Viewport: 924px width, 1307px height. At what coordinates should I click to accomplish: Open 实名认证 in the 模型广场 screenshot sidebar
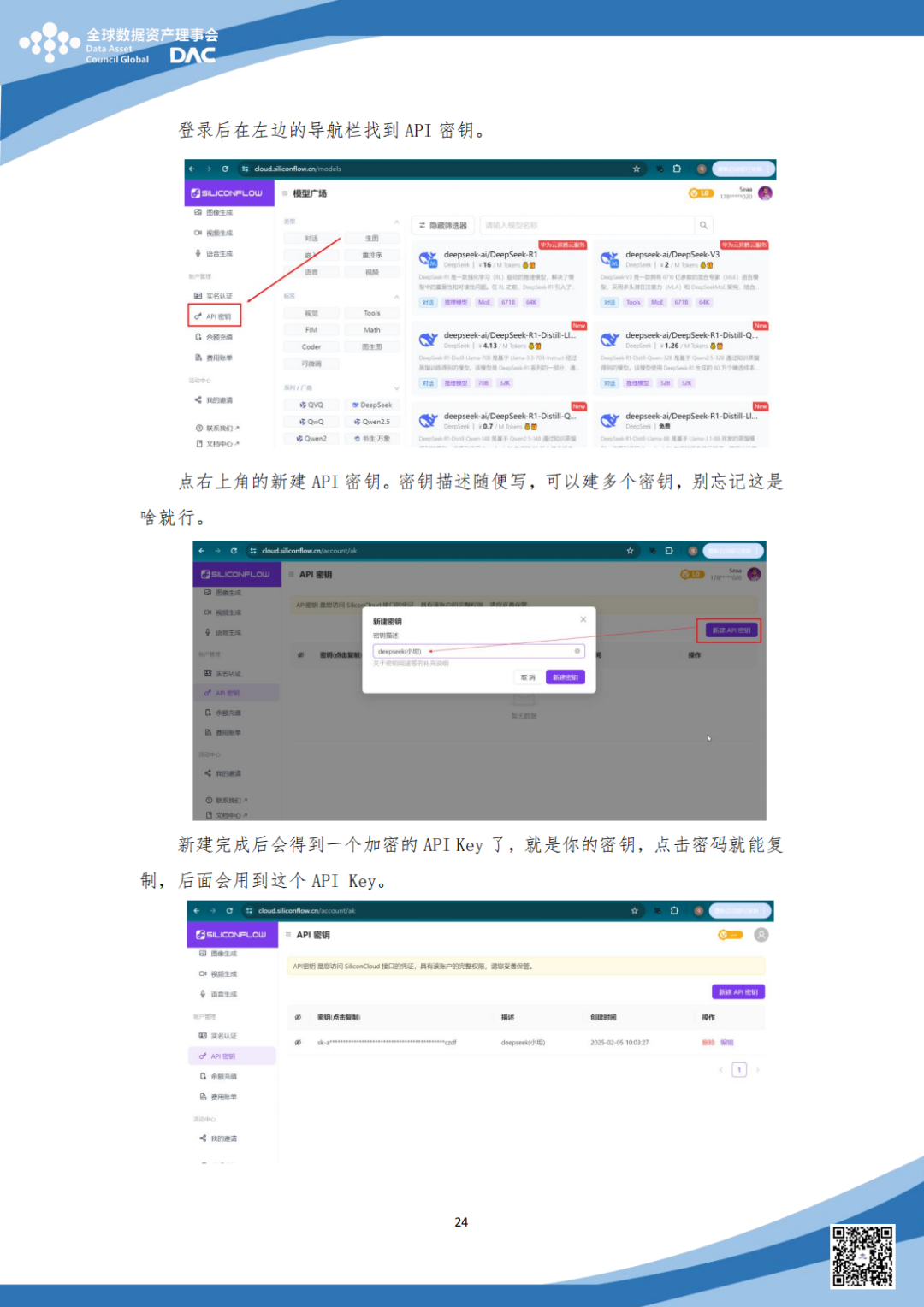(214, 296)
